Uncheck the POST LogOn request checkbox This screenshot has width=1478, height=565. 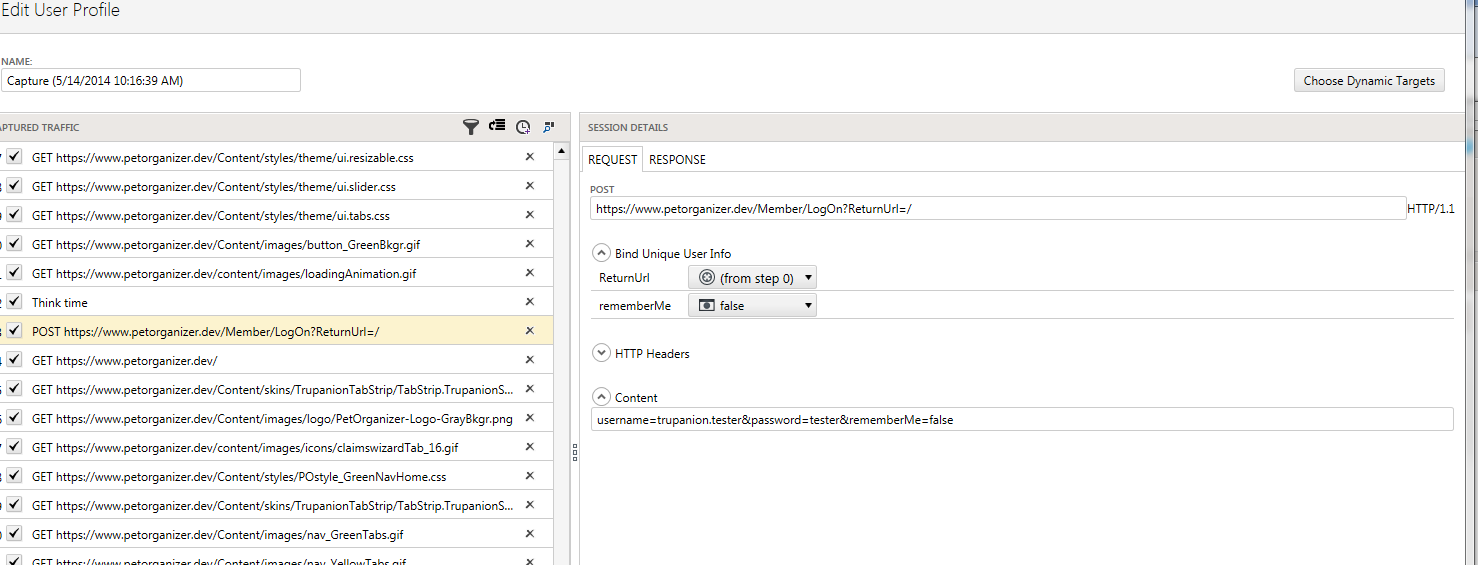pos(15,331)
